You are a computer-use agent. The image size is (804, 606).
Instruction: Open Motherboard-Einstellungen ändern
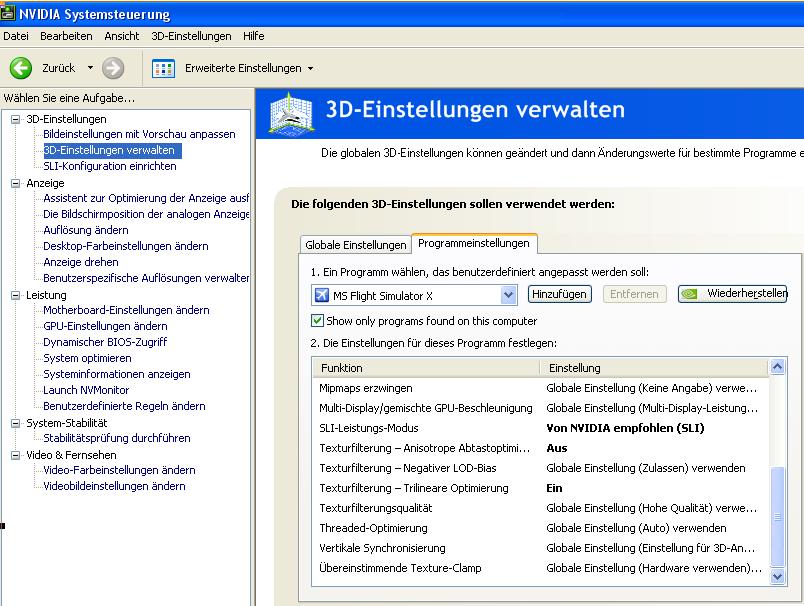tap(126, 310)
